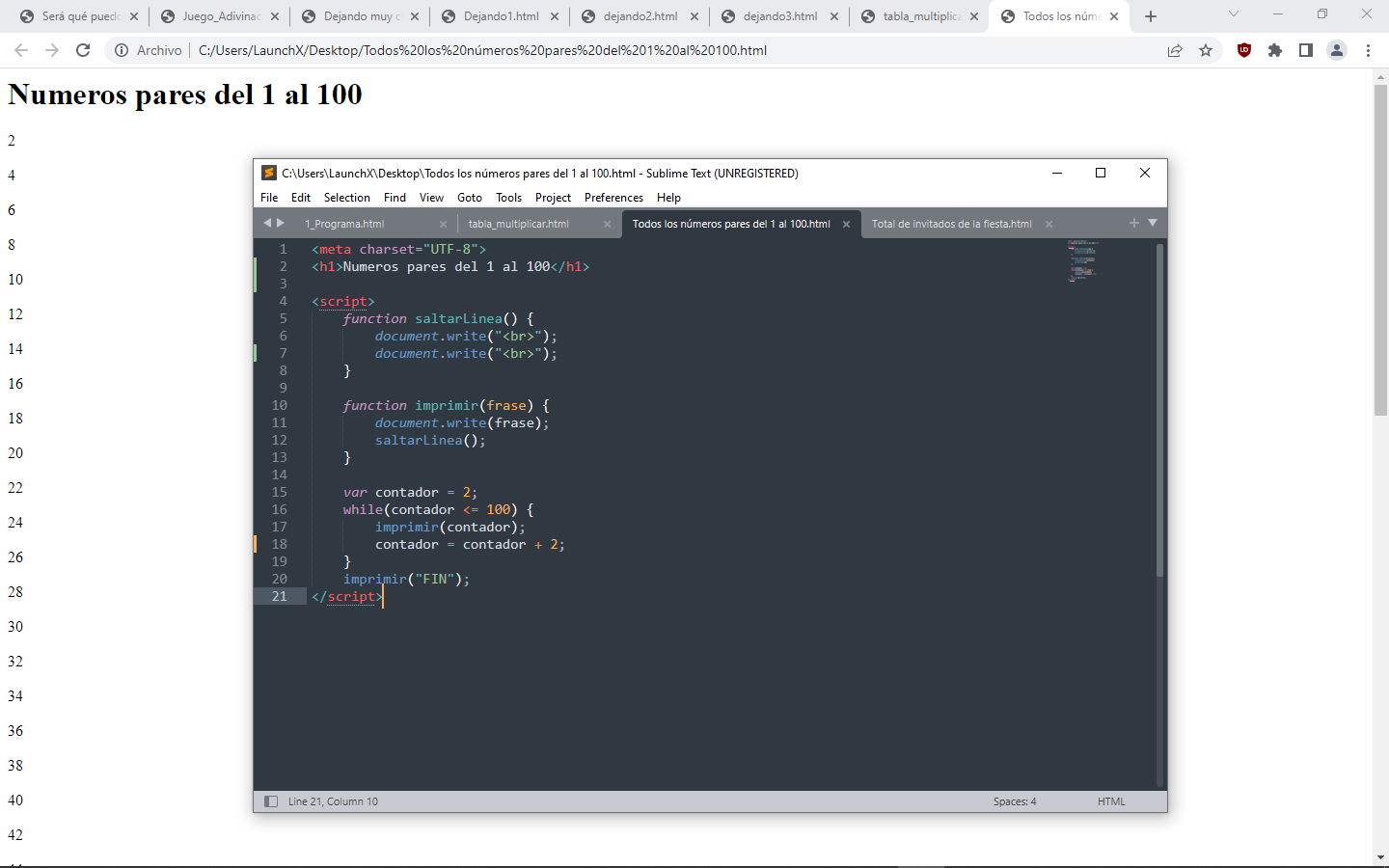The height and width of the screenshot is (868, 1389).
Task: Click Sublime Text title bar app icon
Action: pos(269,174)
